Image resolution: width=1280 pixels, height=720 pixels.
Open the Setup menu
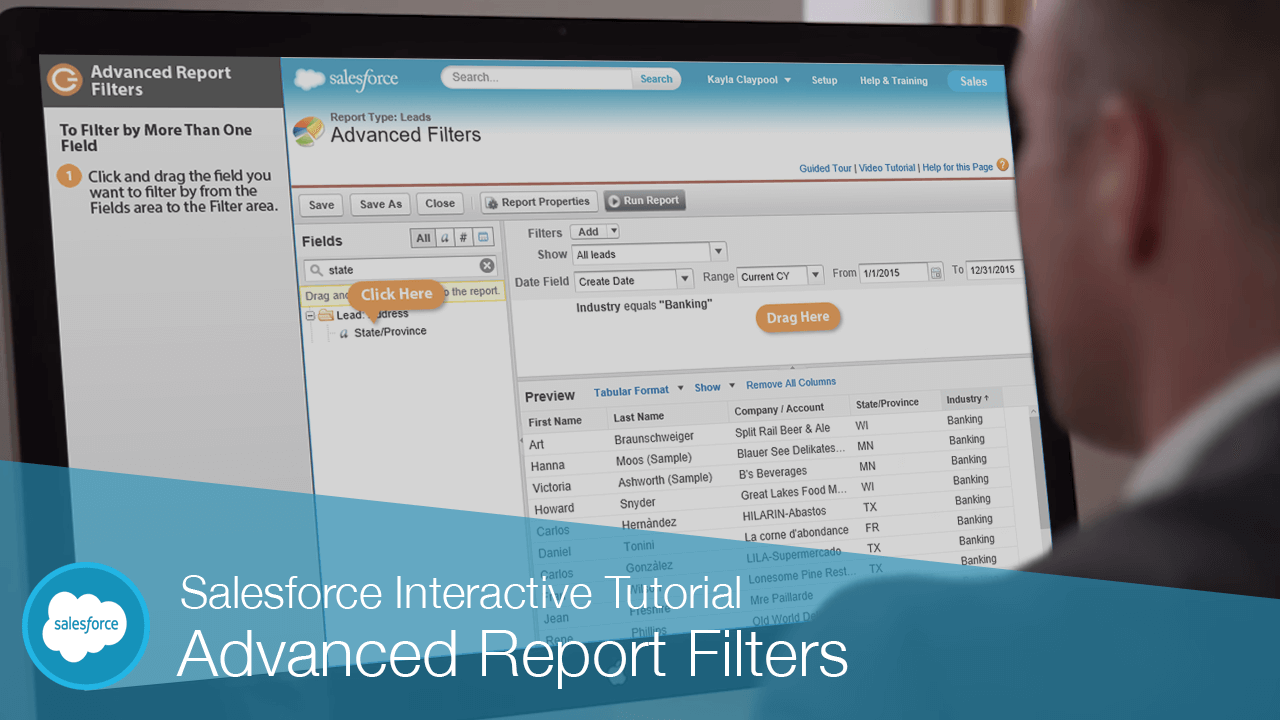tap(823, 80)
